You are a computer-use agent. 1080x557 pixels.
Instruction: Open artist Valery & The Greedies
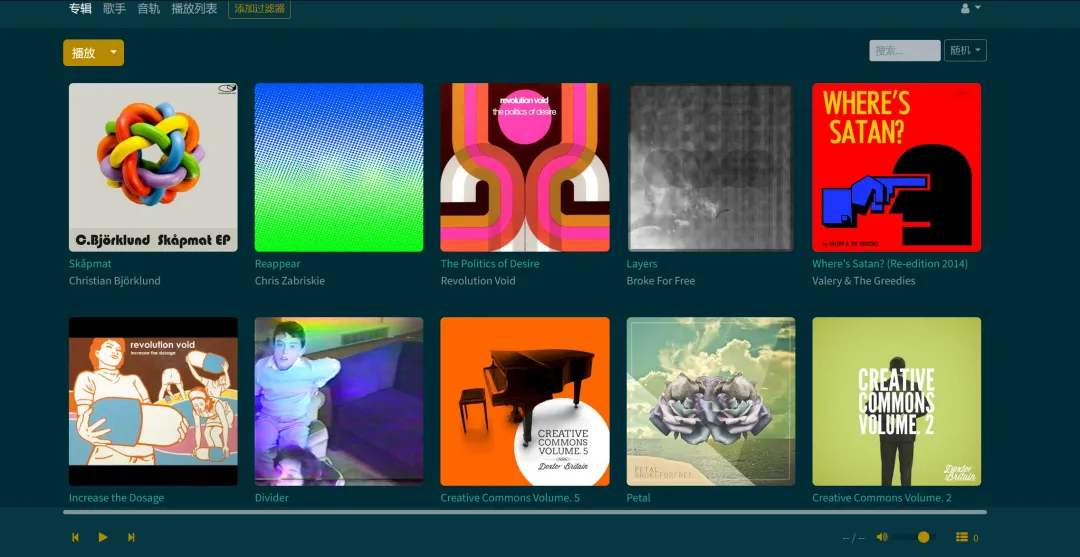pyautogui.click(x=864, y=281)
